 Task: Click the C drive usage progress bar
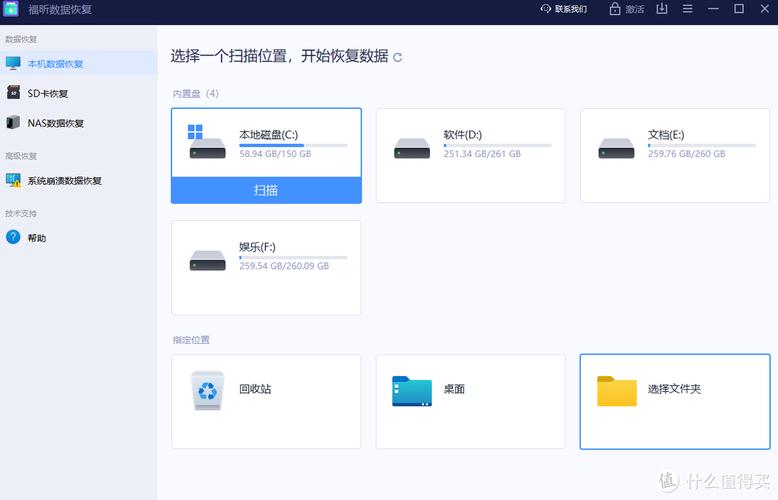pos(293,145)
